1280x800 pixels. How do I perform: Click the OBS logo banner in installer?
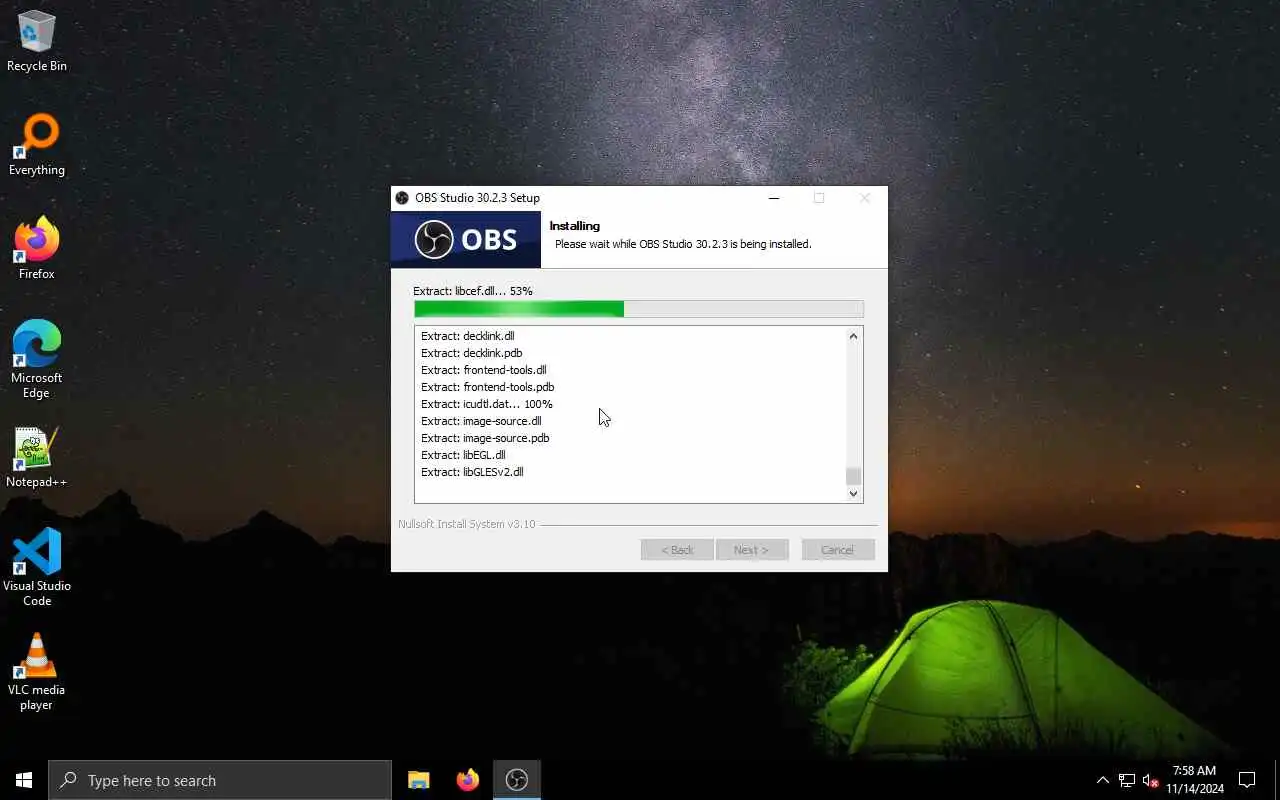pyautogui.click(x=466, y=240)
